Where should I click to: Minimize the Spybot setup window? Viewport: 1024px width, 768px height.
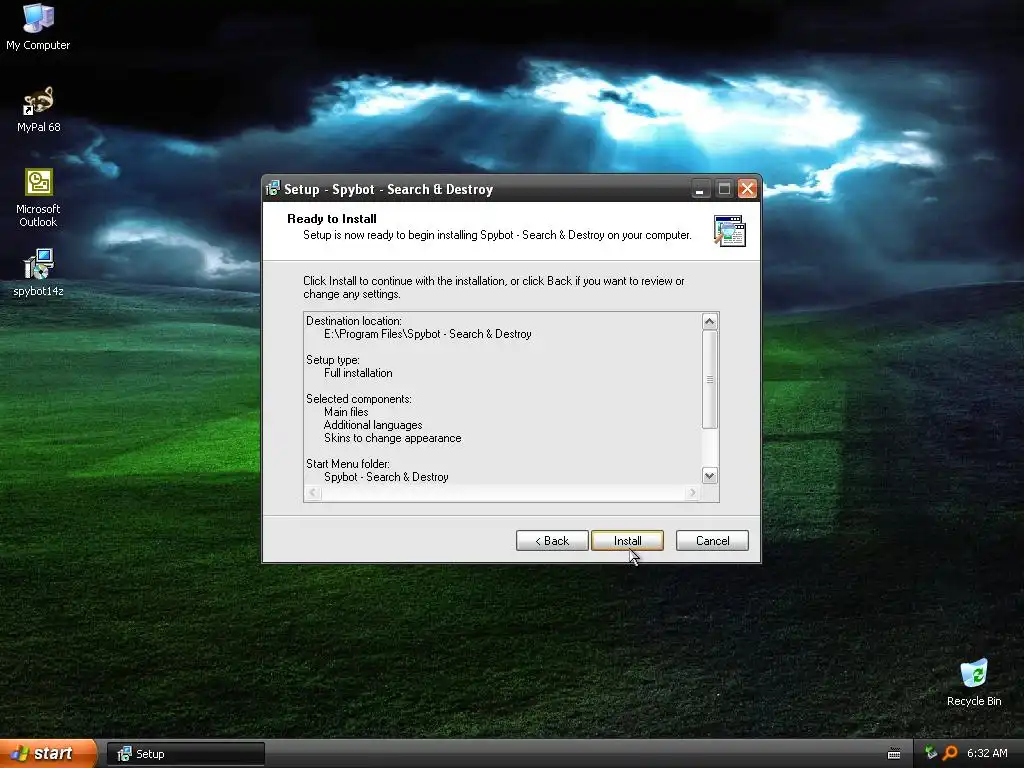click(x=699, y=189)
